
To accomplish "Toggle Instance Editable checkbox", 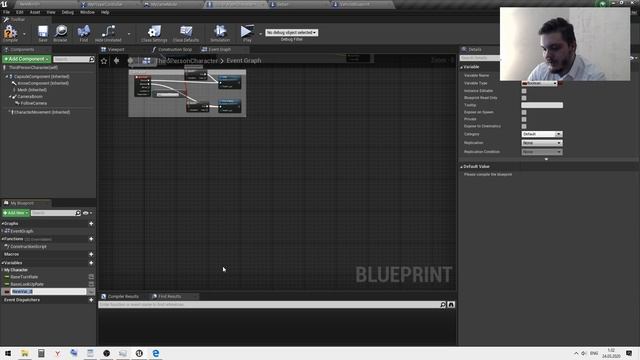I will [x=524, y=91].
